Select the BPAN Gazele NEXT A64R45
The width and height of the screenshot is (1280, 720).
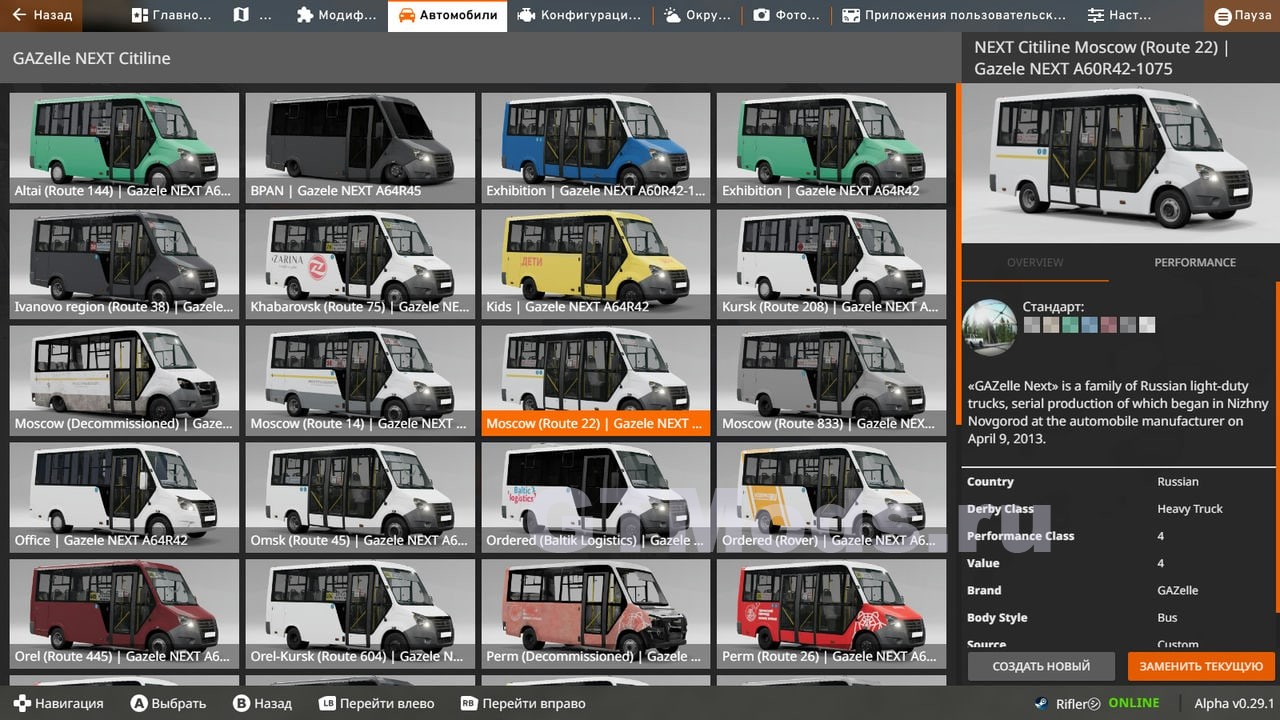click(x=360, y=148)
